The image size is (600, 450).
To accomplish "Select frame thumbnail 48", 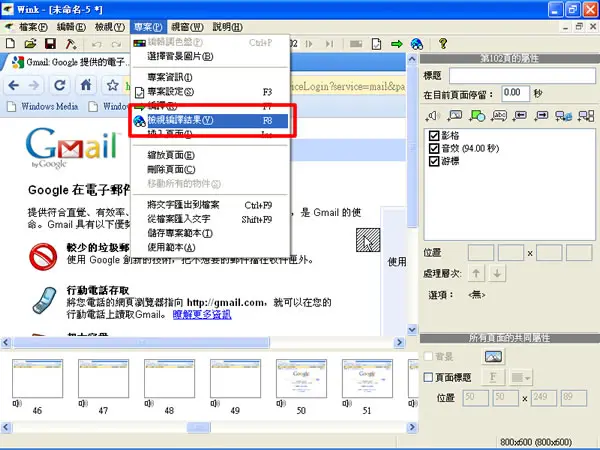I will pos(169,378).
